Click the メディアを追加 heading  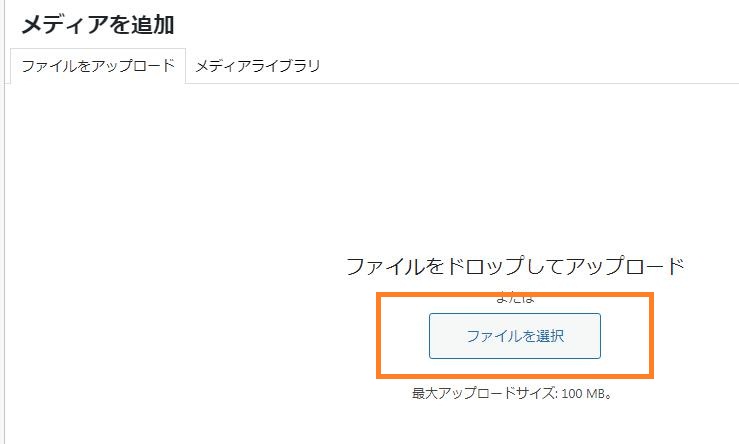coord(98,25)
